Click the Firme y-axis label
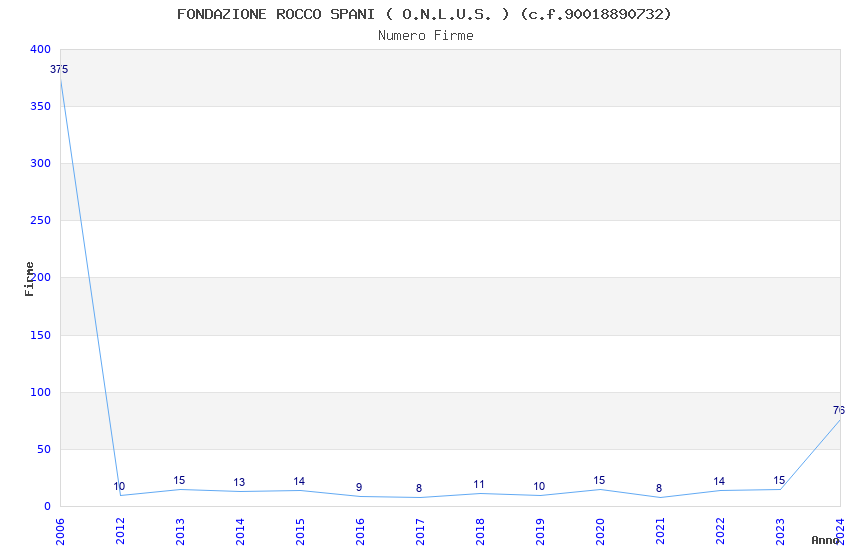Screen dimensions: 850x550 point(29,279)
